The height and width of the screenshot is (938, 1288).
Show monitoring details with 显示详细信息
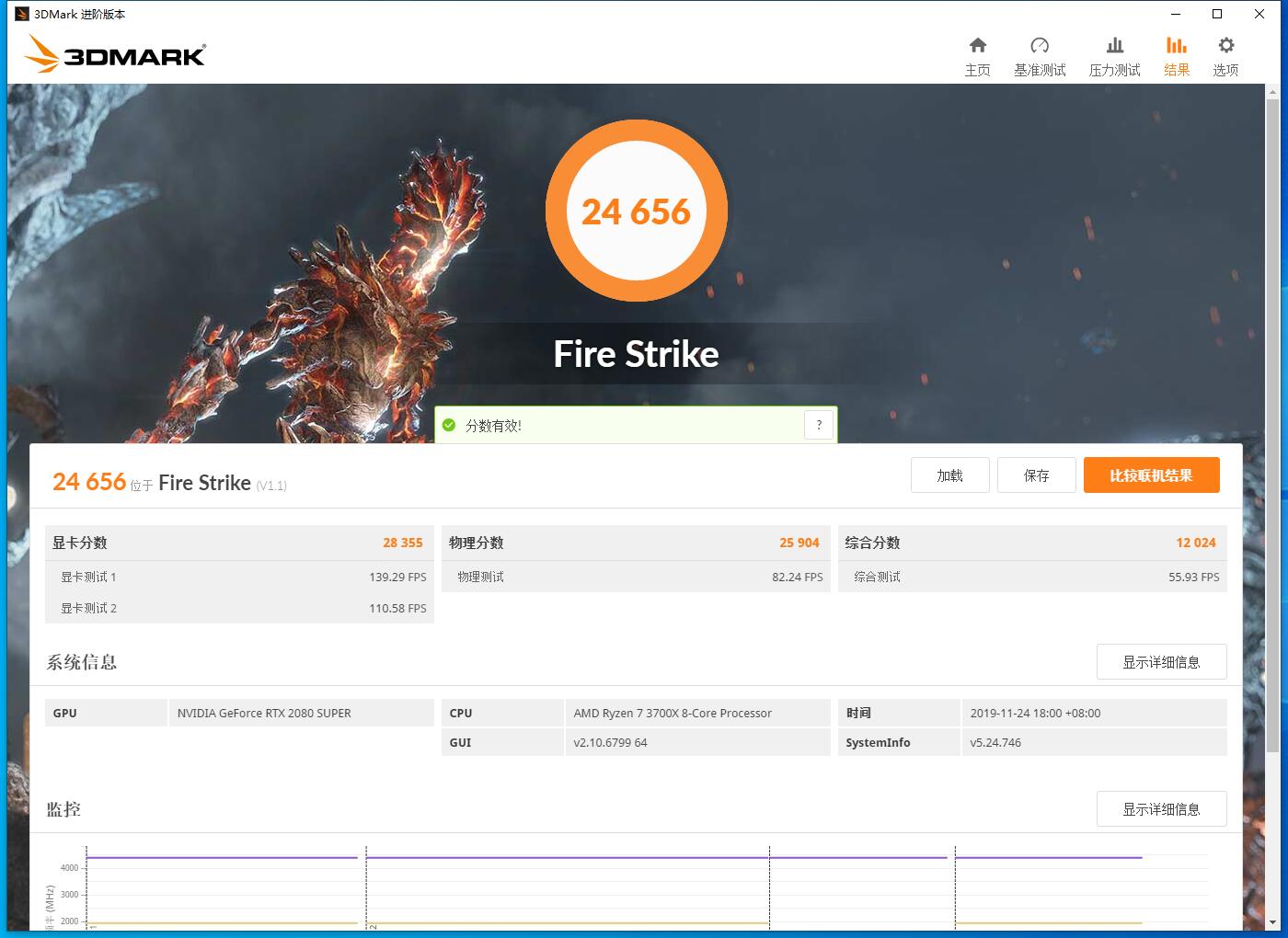1162,809
